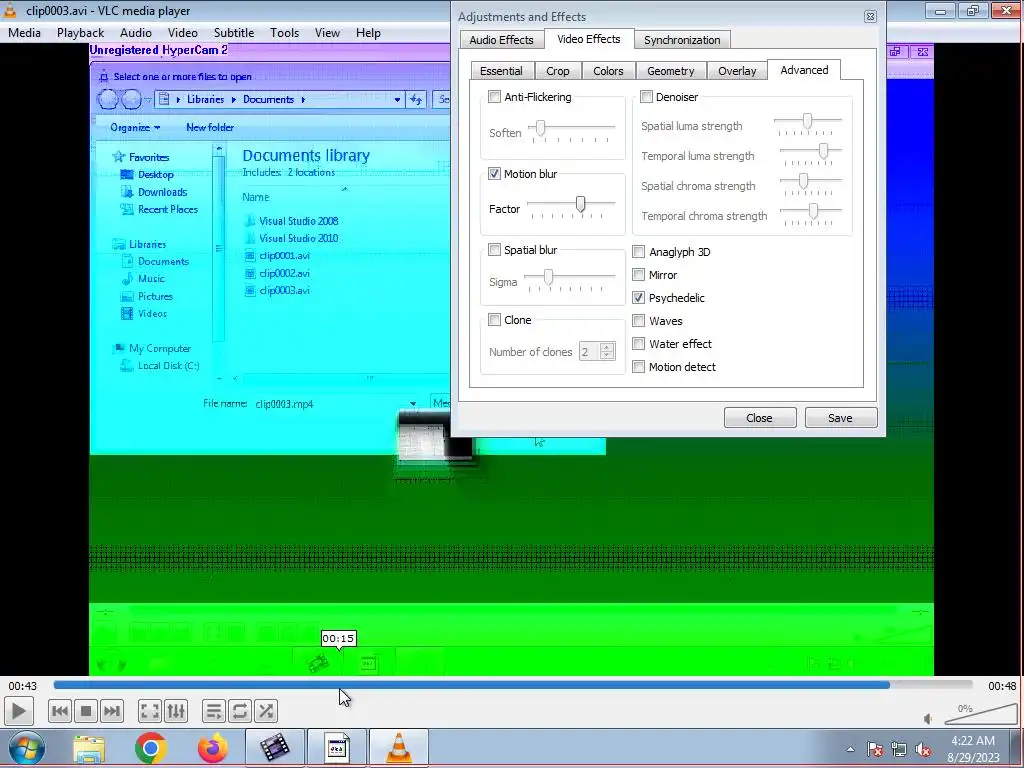Click the elapsed time 00:43 label
This screenshot has width=1024, height=768.
23,686
